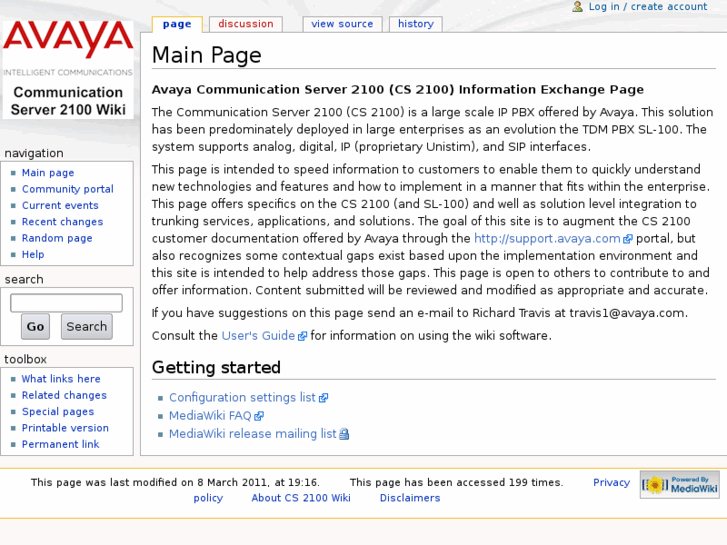Open MediaWiki release mailing list link
The height and width of the screenshot is (545, 727).
[x=252, y=434]
